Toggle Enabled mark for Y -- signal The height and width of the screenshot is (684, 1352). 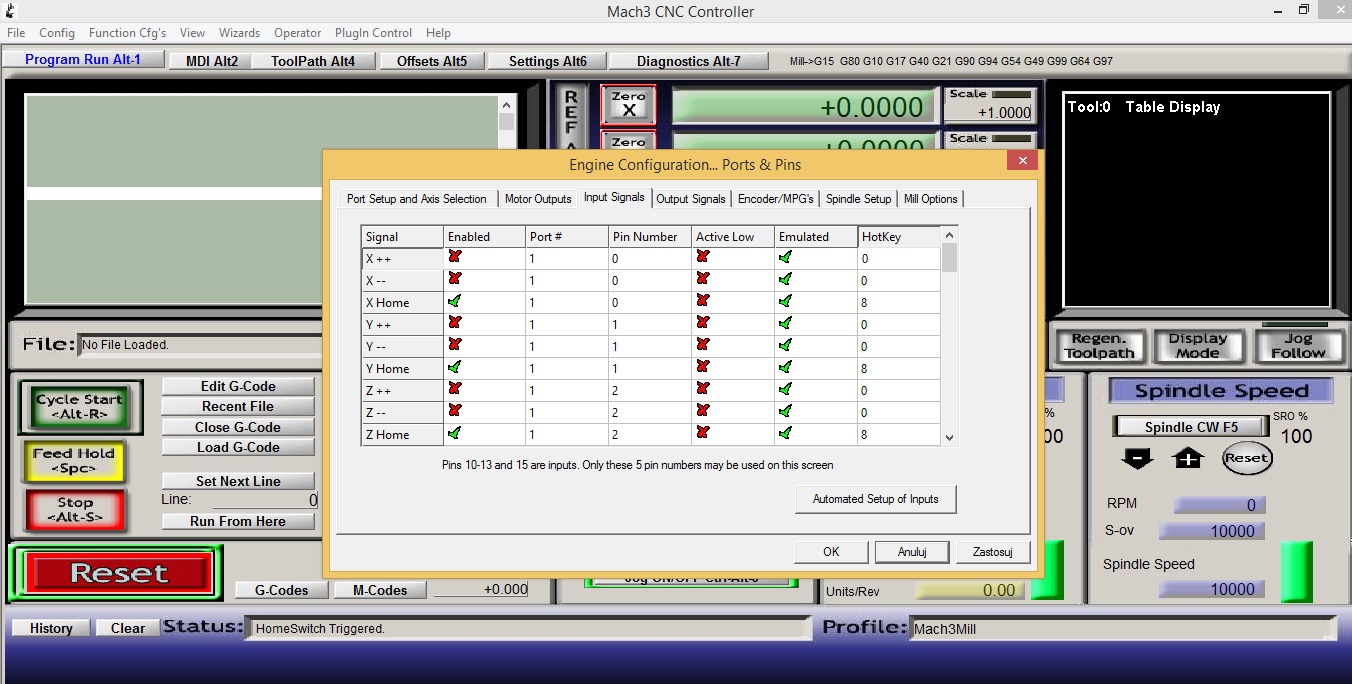pyautogui.click(x=455, y=346)
